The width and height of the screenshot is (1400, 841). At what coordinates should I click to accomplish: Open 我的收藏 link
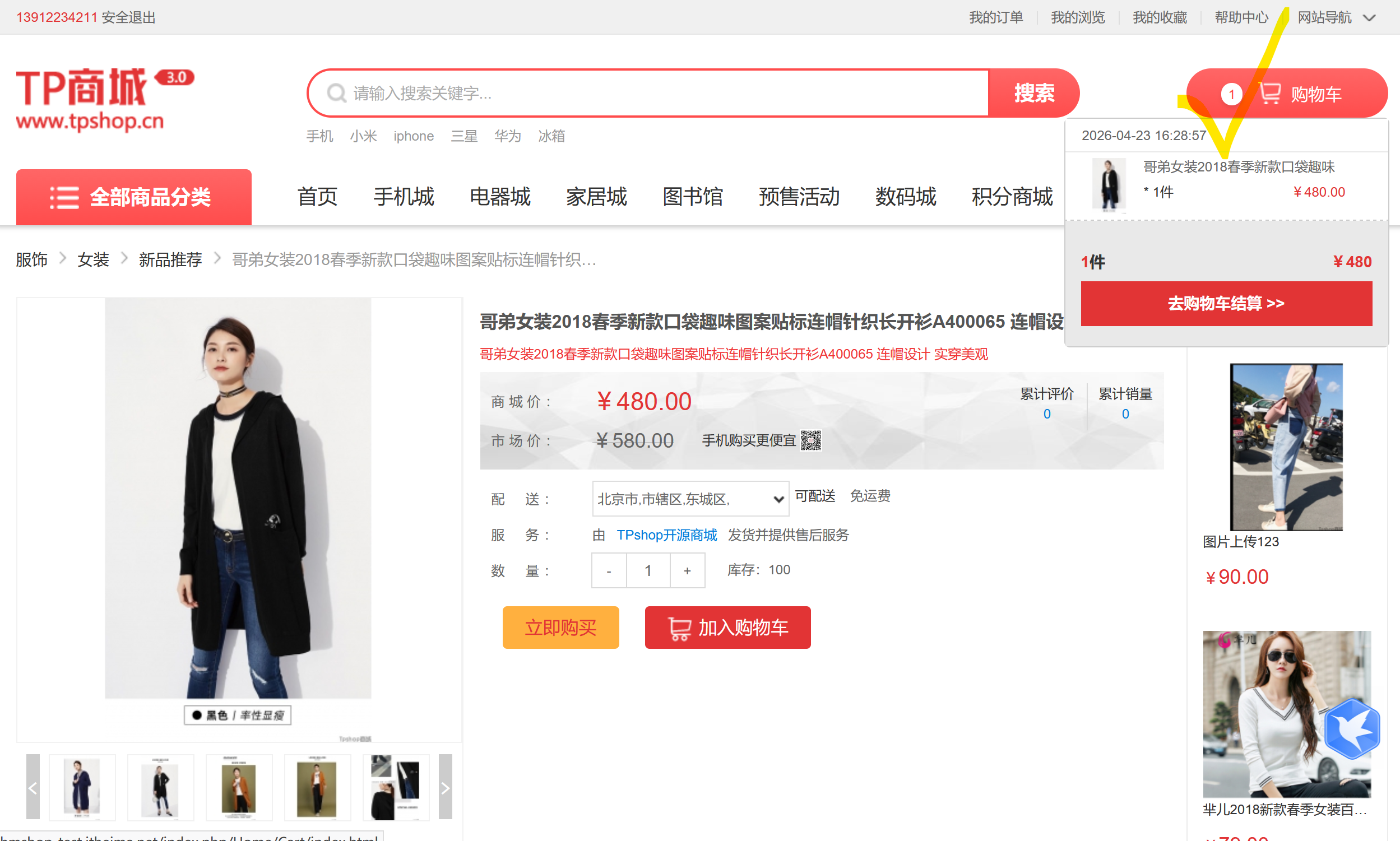pyautogui.click(x=1160, y=17)
